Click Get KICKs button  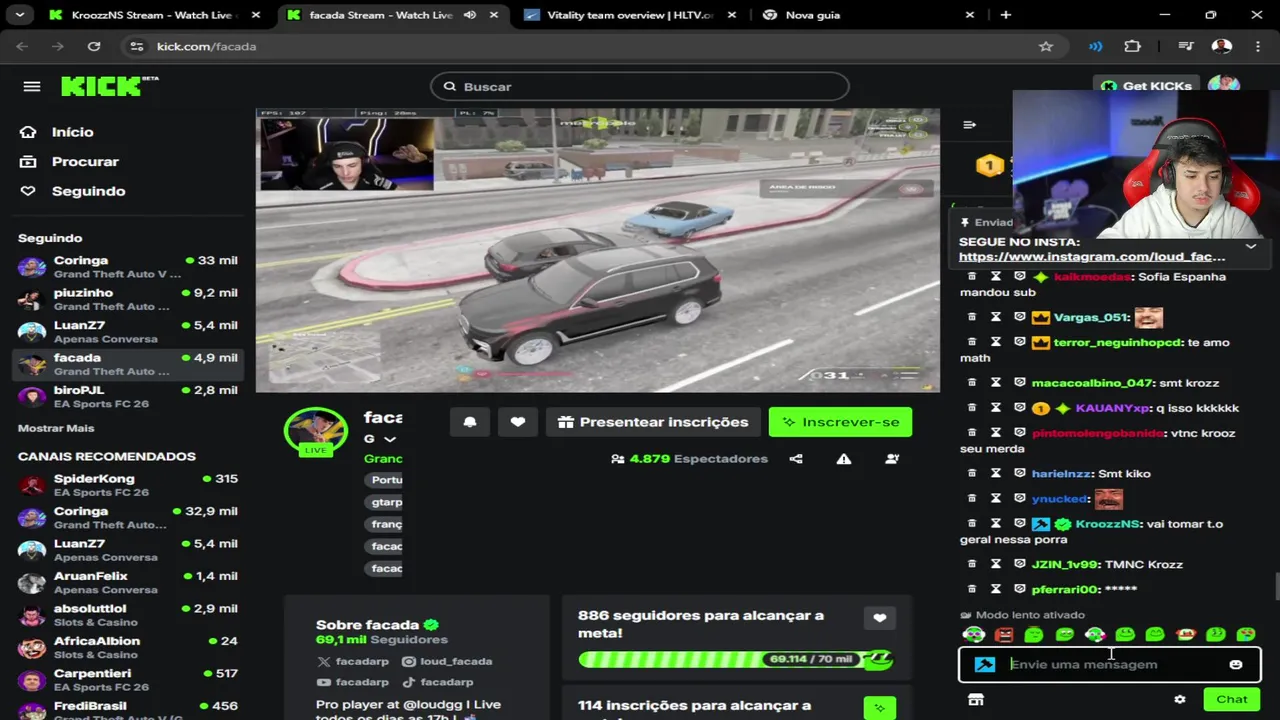click(x=1145, y=86)
